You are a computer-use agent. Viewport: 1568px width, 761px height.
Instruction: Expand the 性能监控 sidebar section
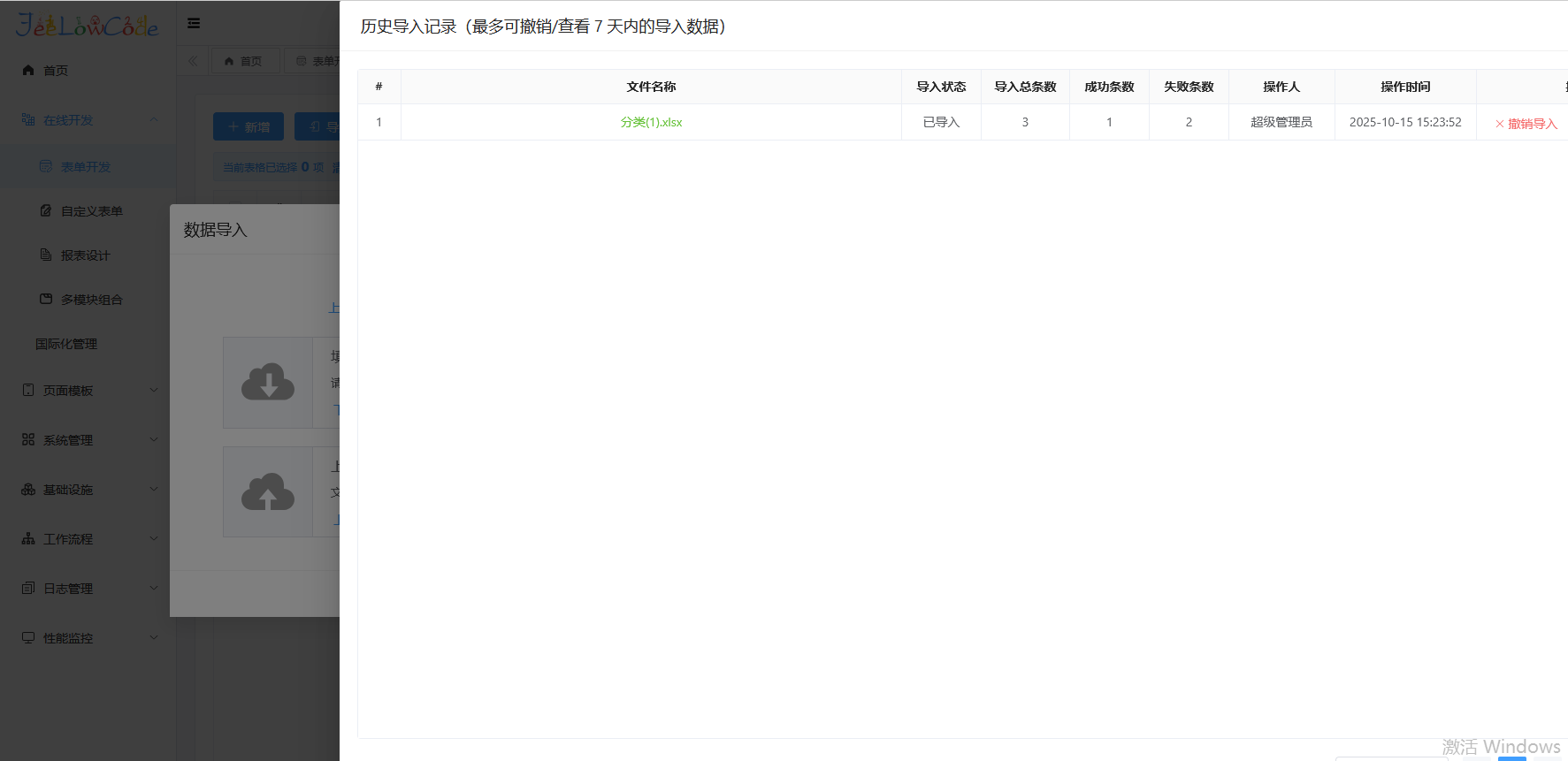point(88,637)
